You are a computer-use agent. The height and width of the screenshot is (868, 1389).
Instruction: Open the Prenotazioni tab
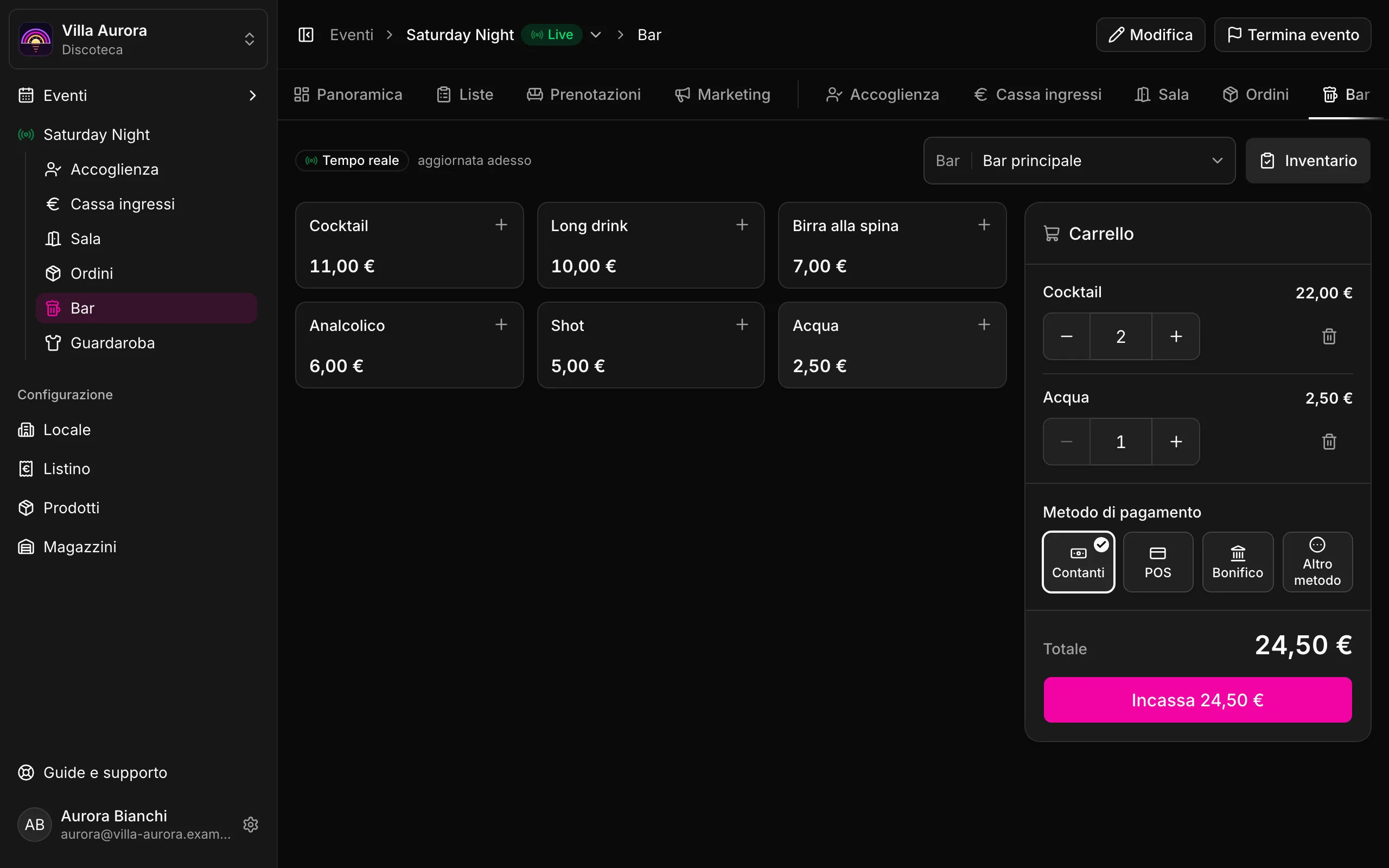pyautogui.click(x=584, y=95)
